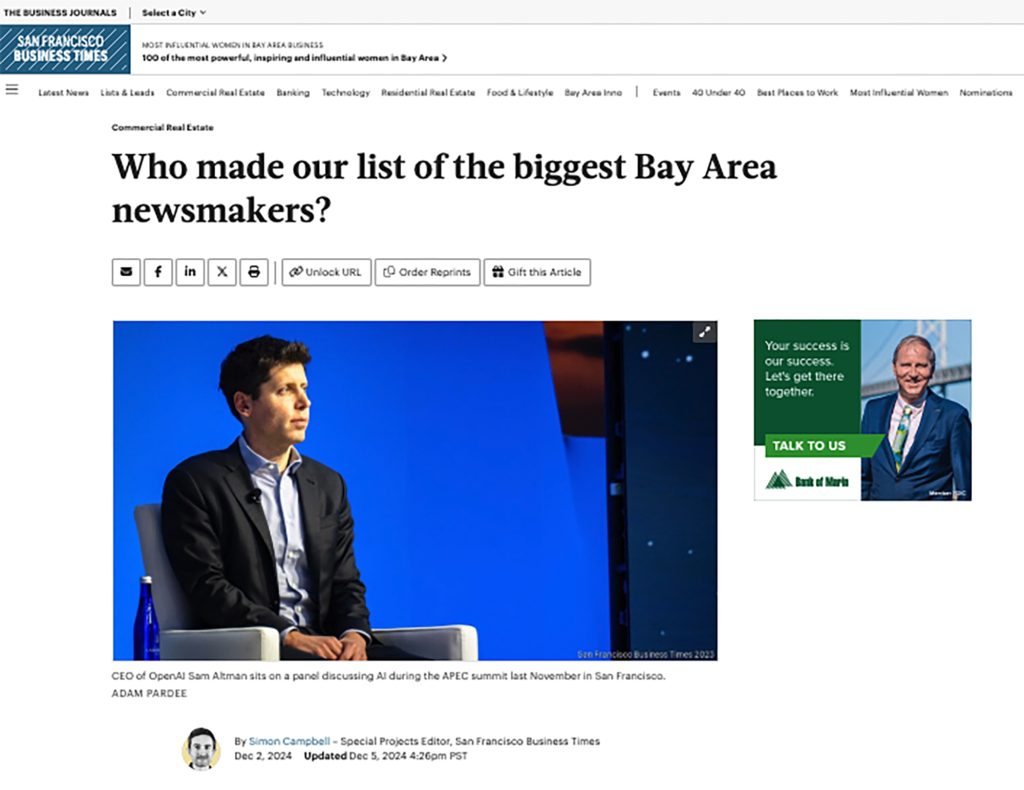Click the San Francisco Business Times logo
The image size is (1024, 790).
[x=65, y=50]
